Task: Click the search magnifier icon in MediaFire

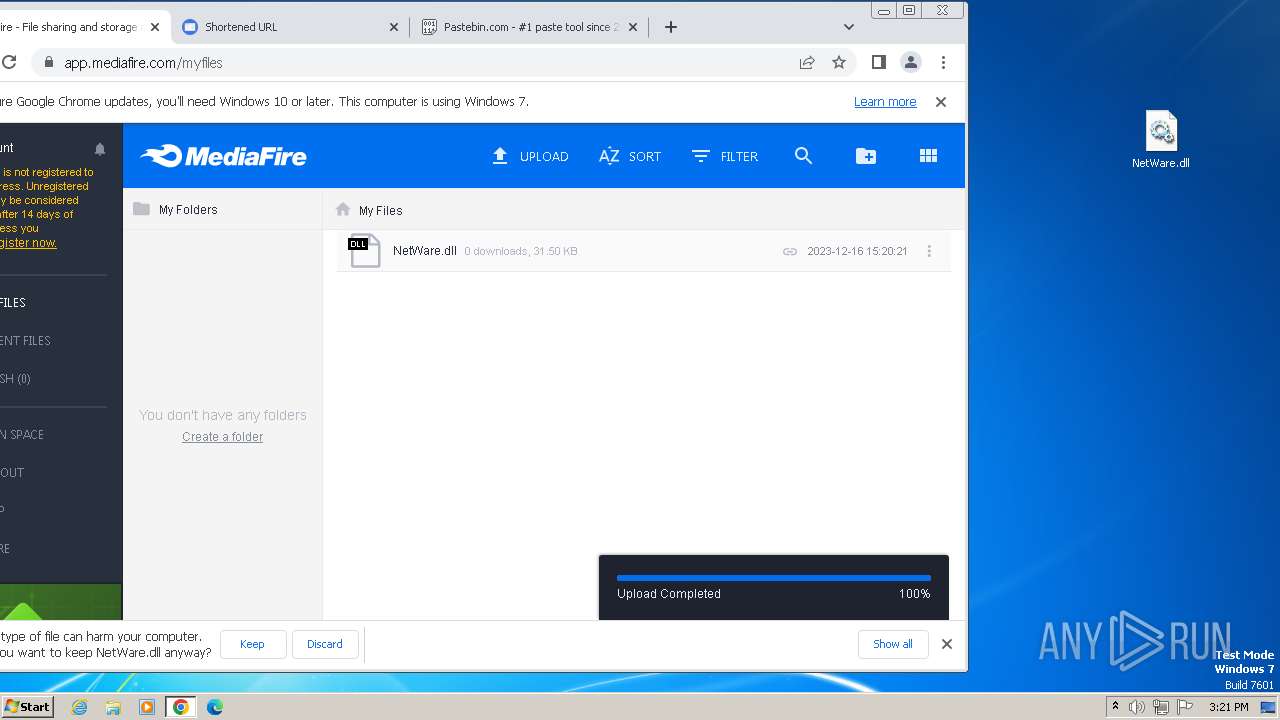Action: (803, 156)
